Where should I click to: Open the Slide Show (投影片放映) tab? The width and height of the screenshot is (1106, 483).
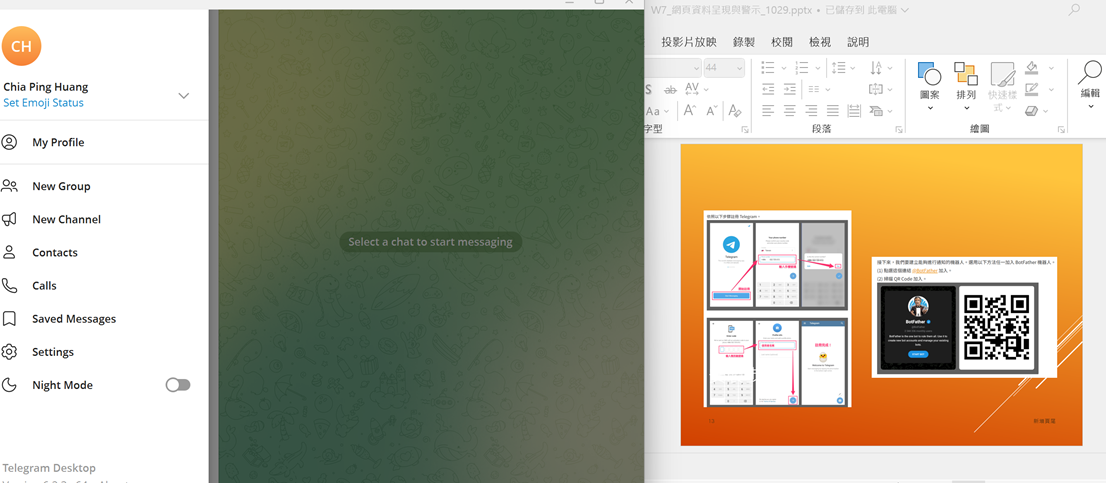tap(688, 42)
